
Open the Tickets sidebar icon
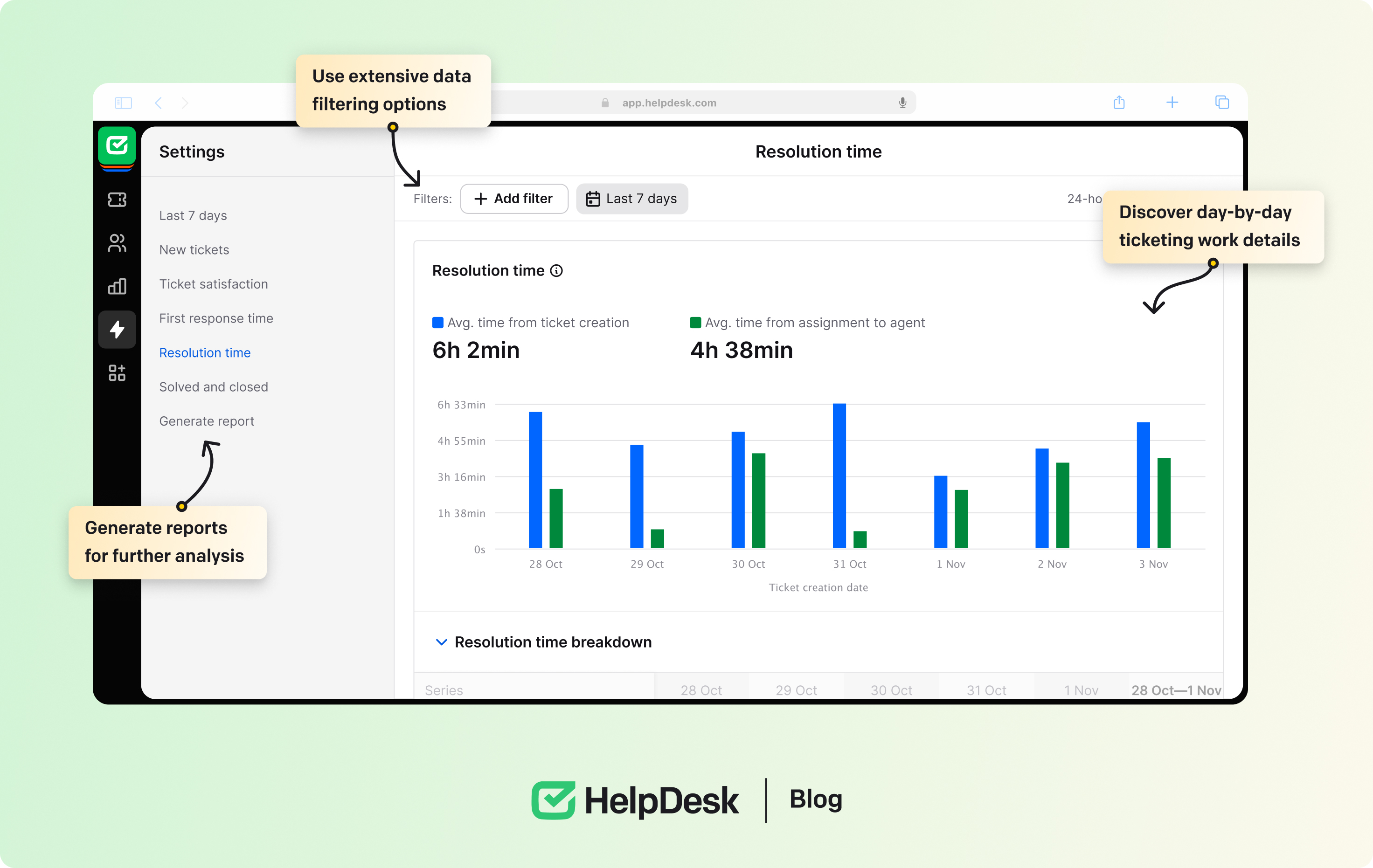click(x=117, y=200)
